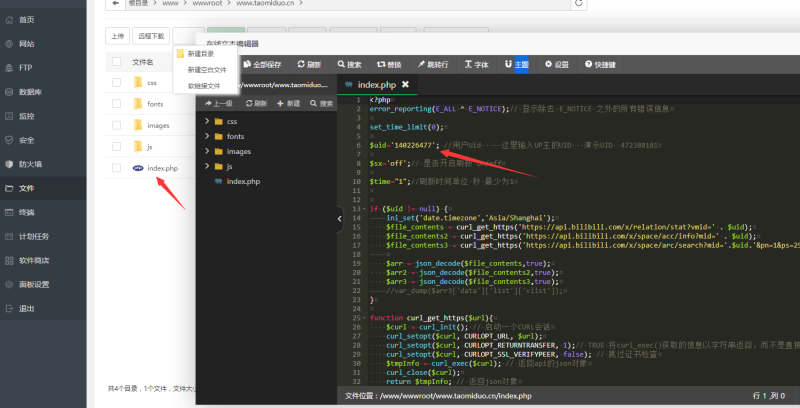The image size is (800, 408).
Task: Fold function block at line 25
Action: [x=364, y=318]
